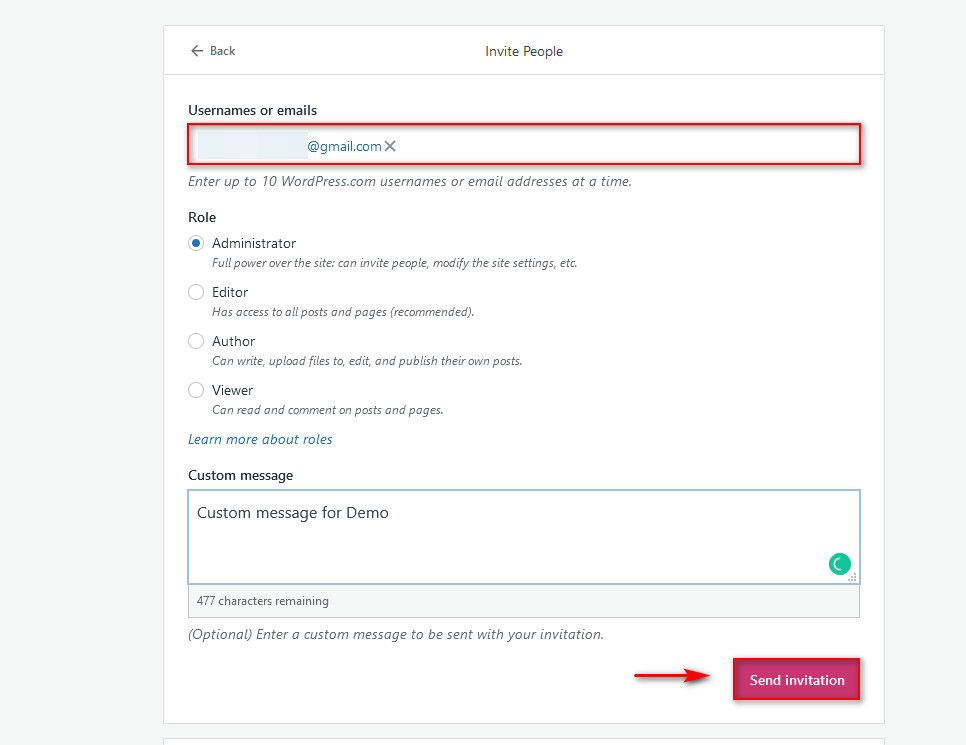Click the Back text label
966x745 pixels.
click(x=222, y=51)
